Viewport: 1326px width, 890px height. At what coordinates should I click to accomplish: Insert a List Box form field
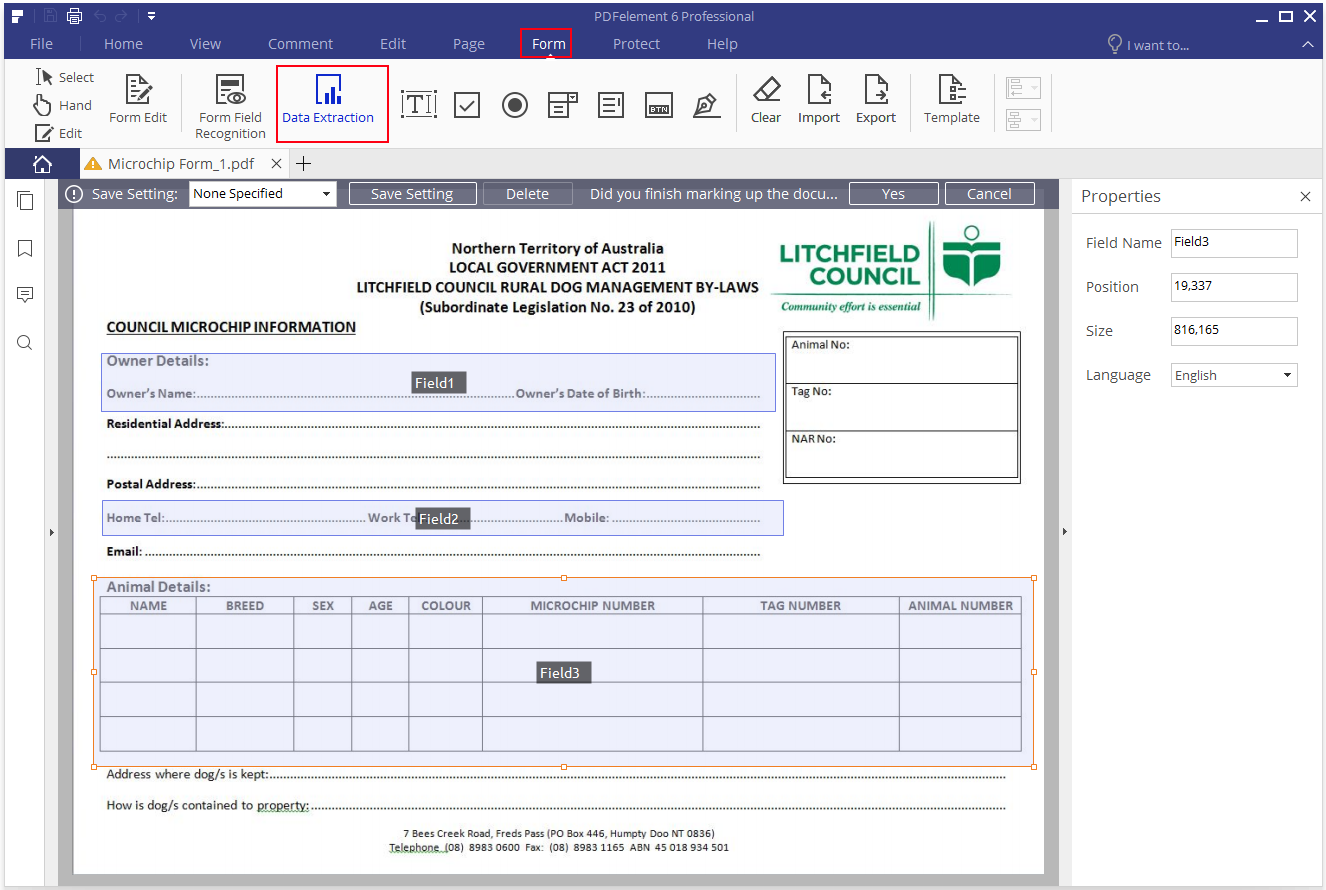[x=611, y=105]
